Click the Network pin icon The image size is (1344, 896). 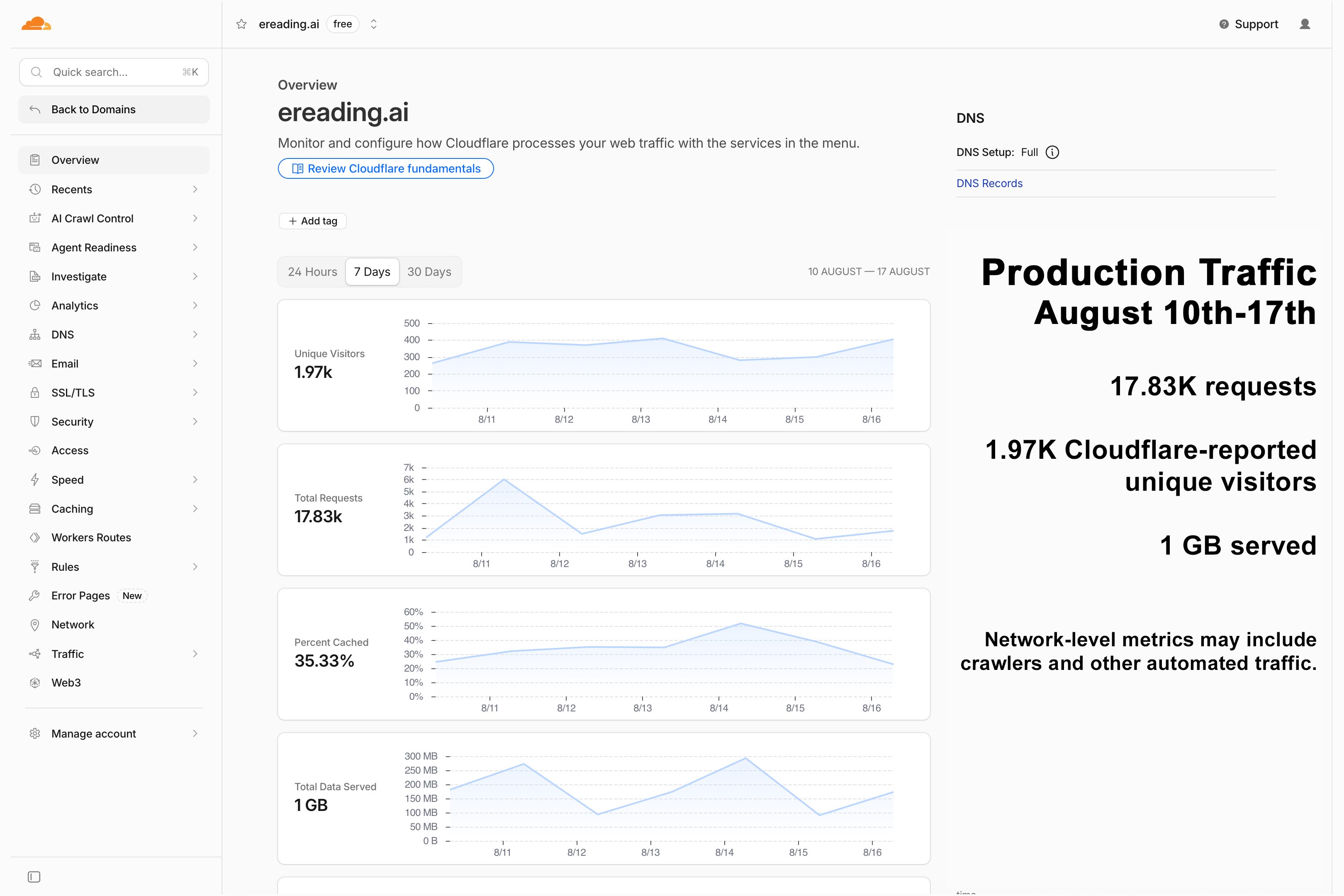click(x=35, y=625)
